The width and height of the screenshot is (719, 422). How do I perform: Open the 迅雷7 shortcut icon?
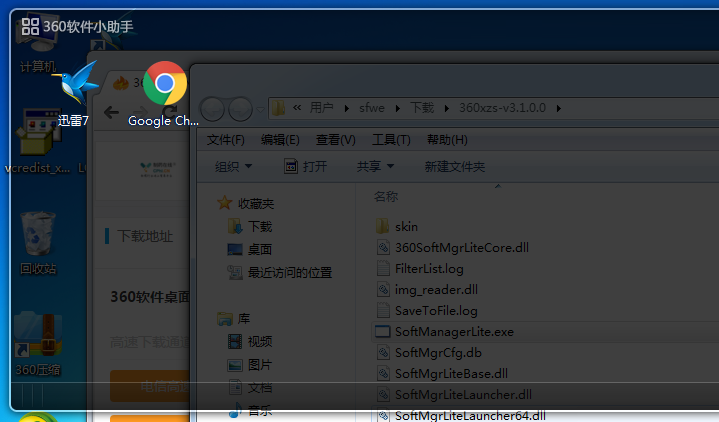(76, 83)
